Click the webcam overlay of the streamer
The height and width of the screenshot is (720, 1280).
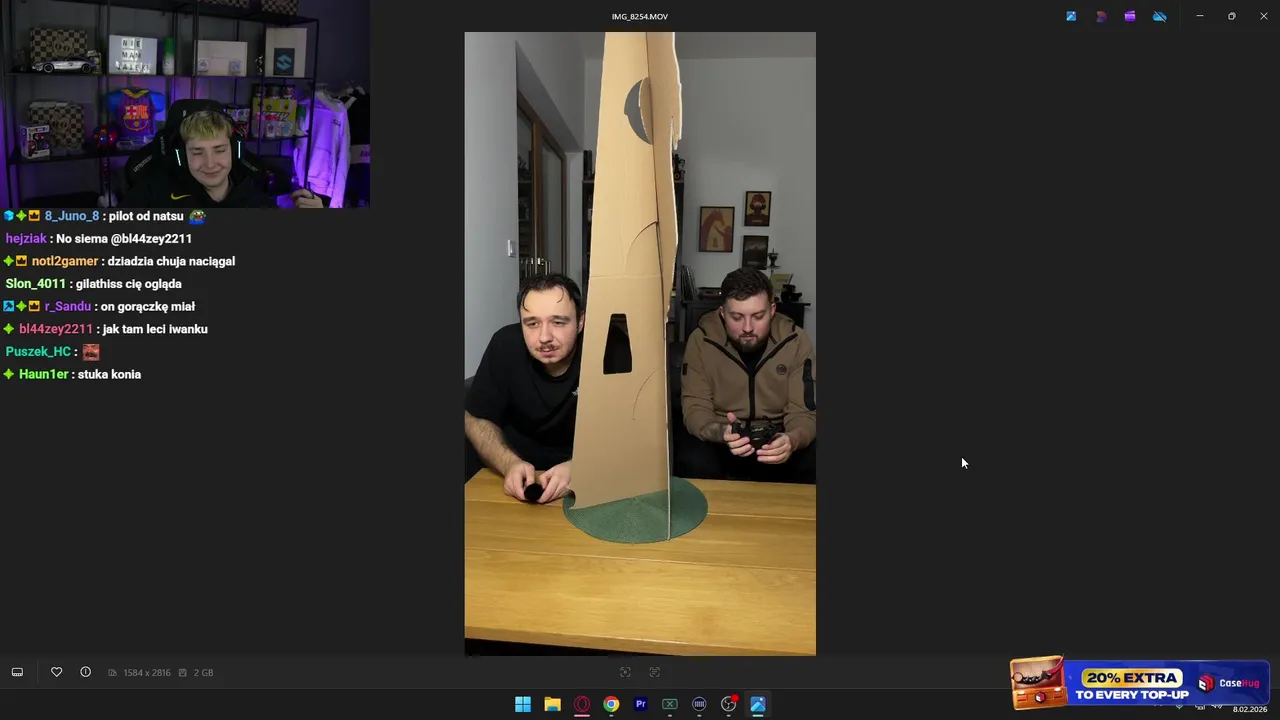click(x=185, y=103)
